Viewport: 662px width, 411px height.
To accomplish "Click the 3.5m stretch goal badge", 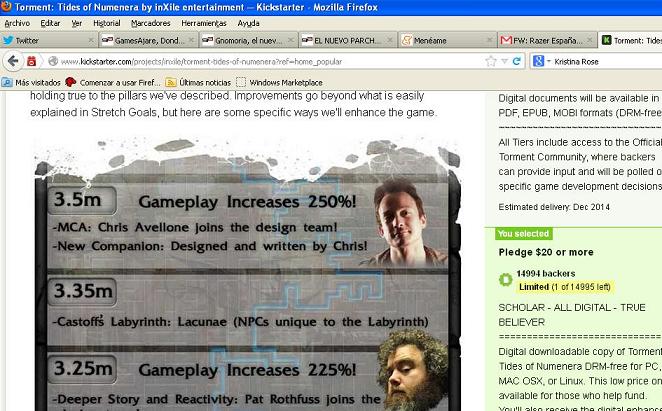I will (82, 200).
